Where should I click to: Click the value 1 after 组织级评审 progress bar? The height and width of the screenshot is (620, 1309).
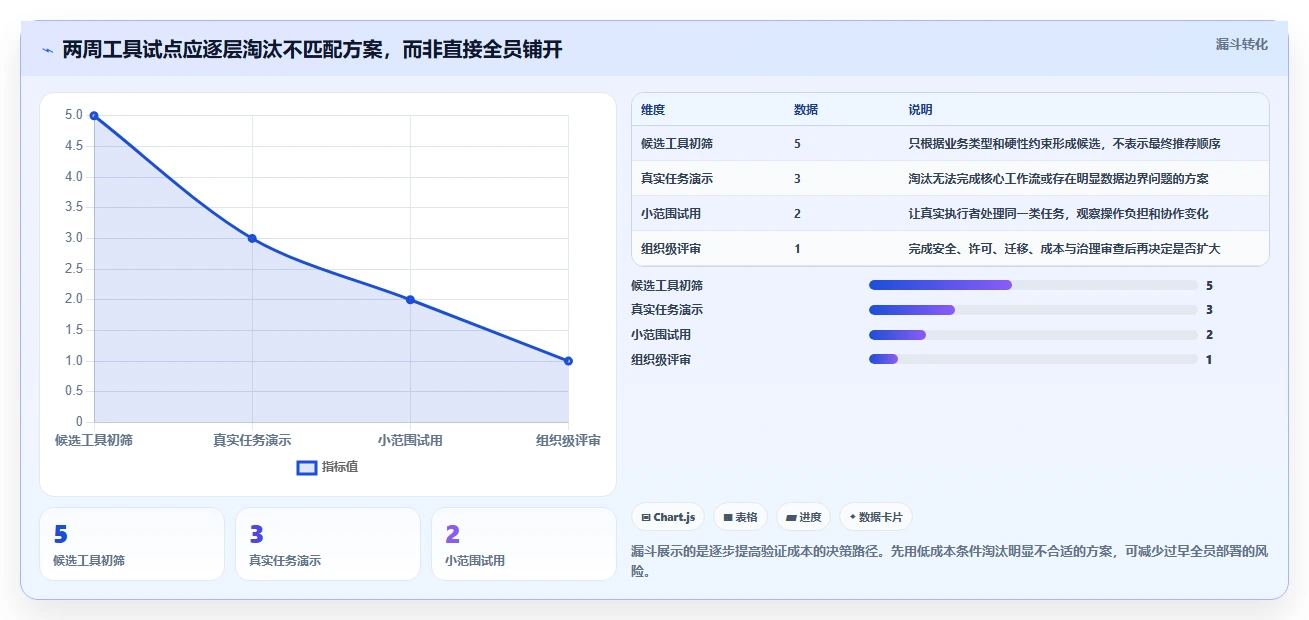pyautogui.click(x=1209, y=359)
